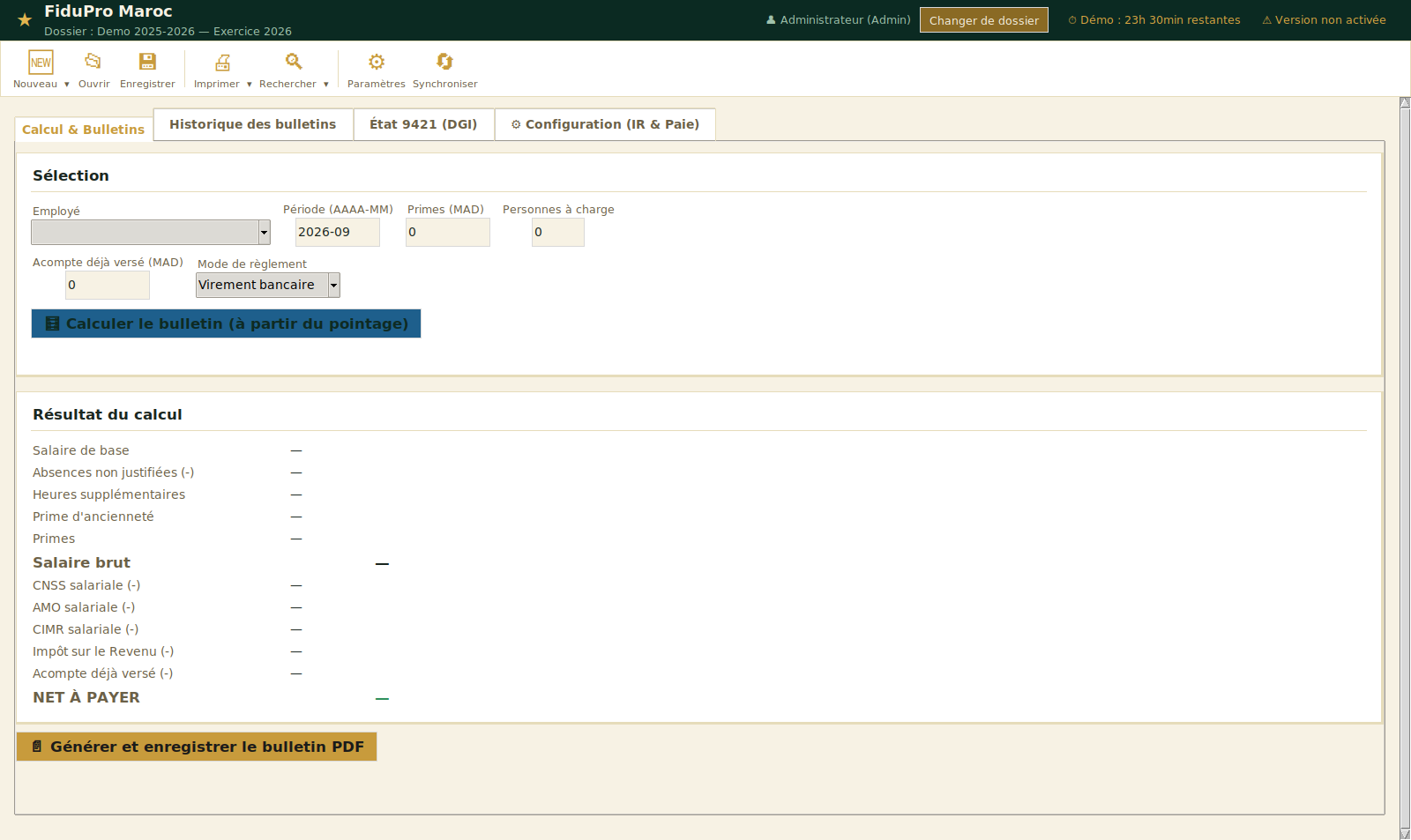Click the Synchroniser icon
1411x840 pixels.
coord(444,61)
